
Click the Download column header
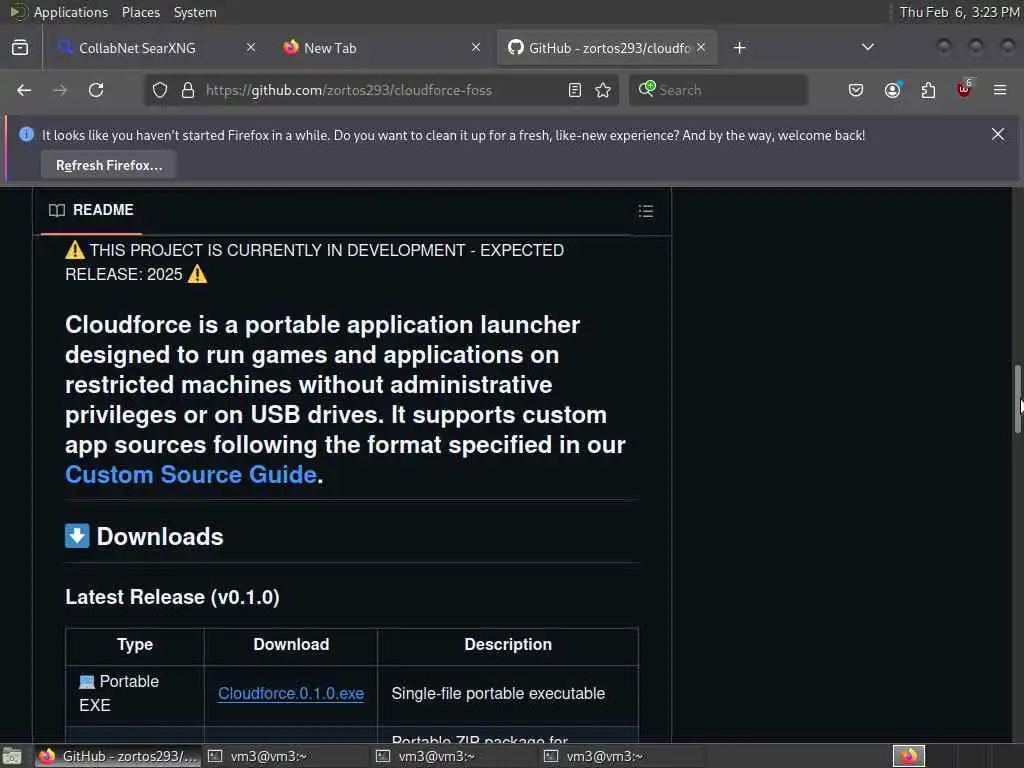[x=291, y=645]
